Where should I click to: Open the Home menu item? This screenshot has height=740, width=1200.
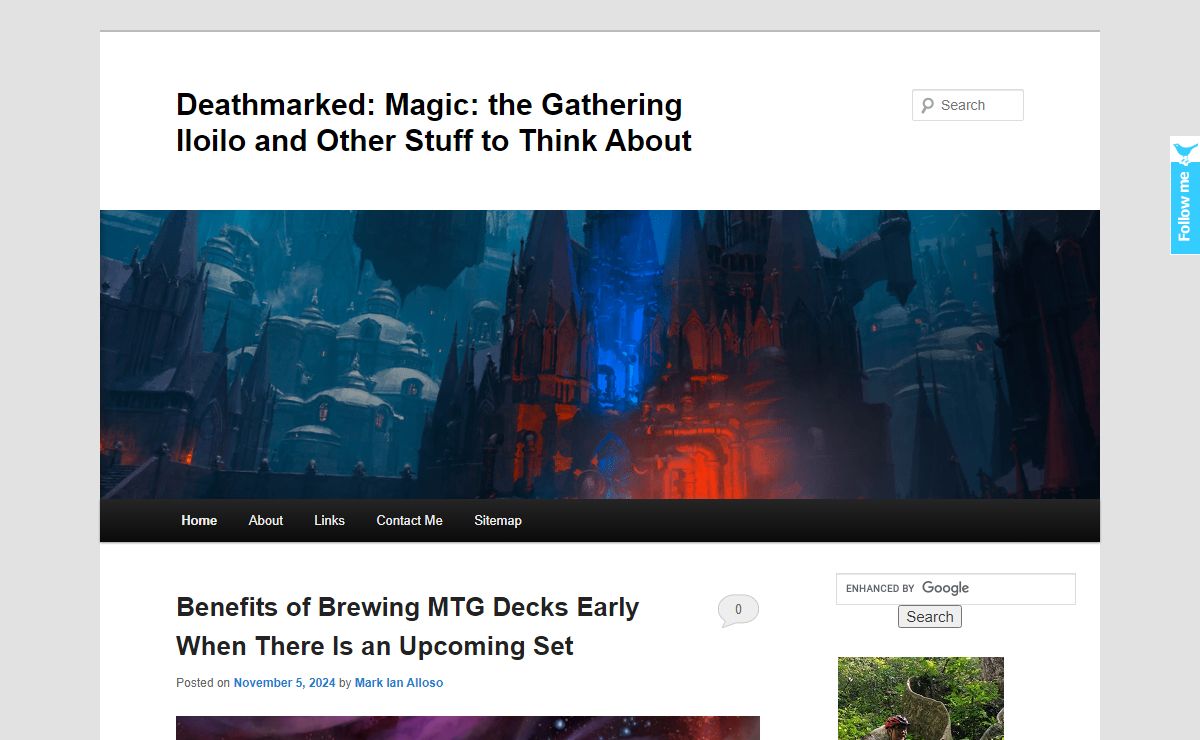point(199,520)
